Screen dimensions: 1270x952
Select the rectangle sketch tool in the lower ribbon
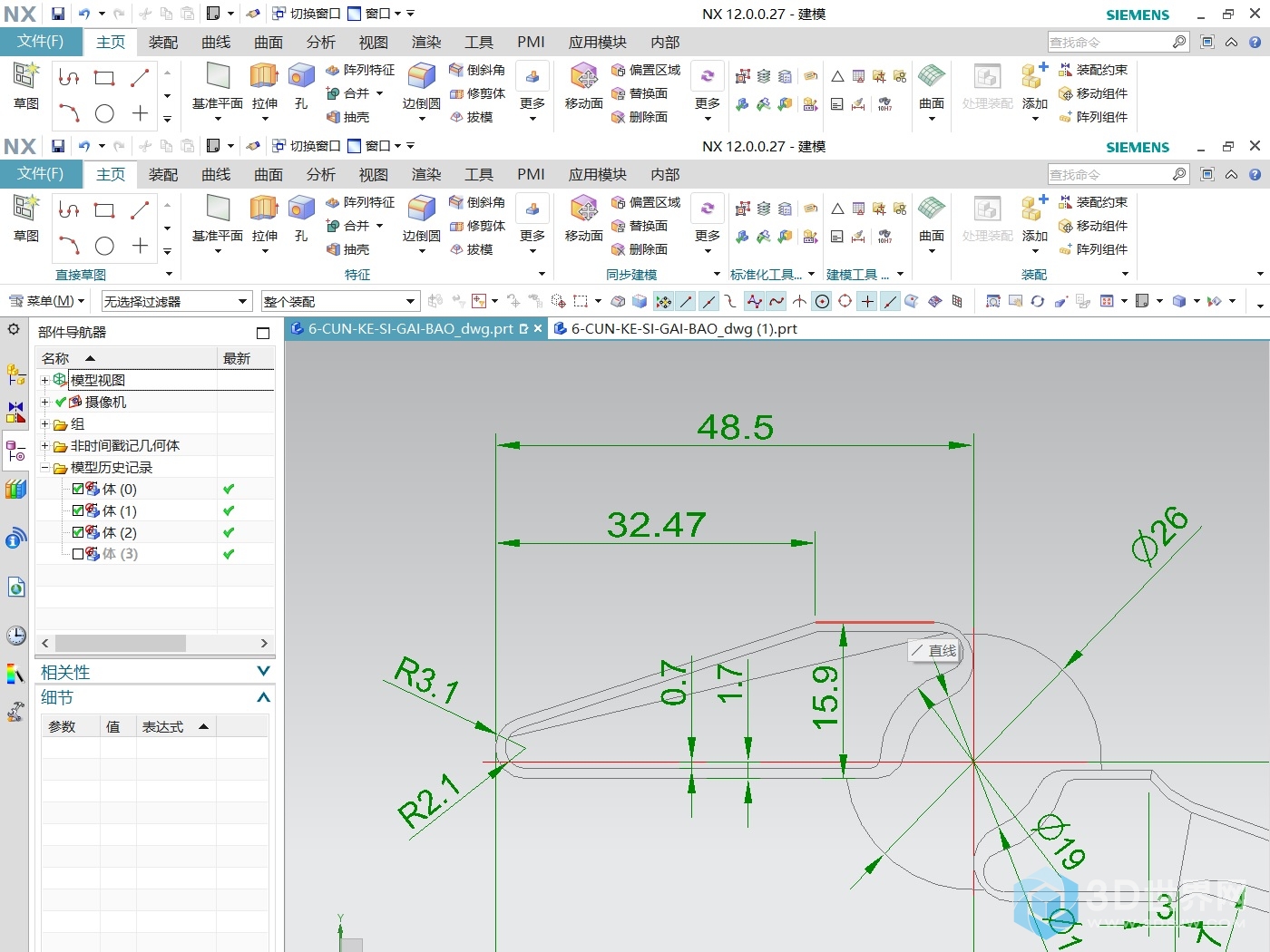coord(105,210)
